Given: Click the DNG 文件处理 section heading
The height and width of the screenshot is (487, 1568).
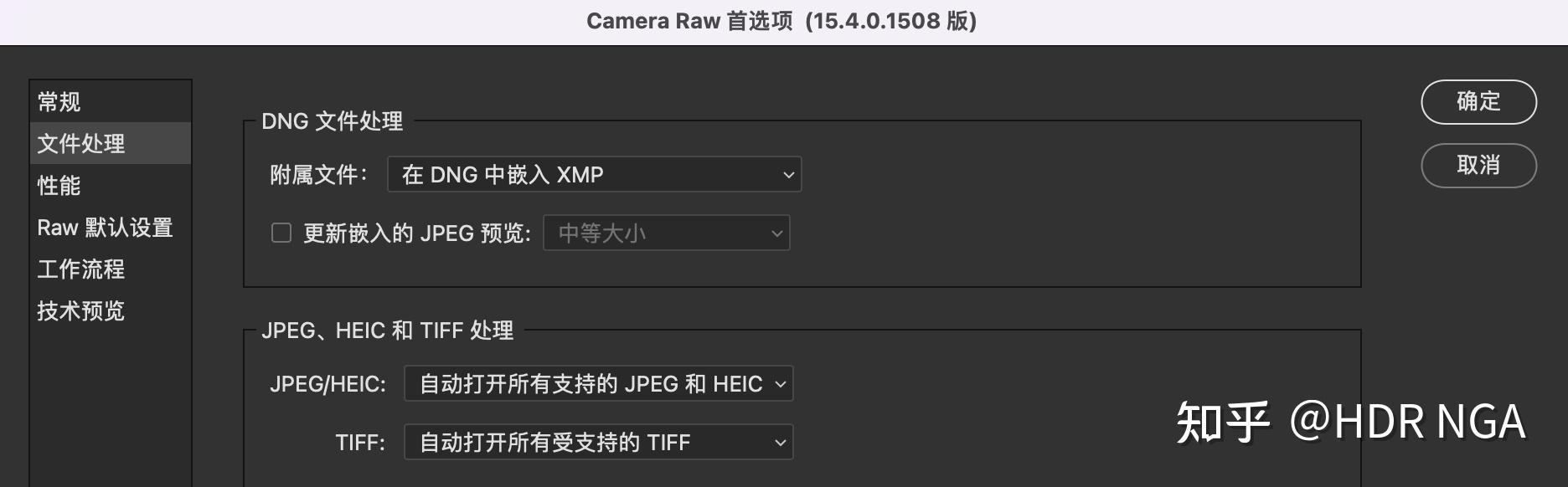Looking at the screenshot, I should pyautogui.click(x=332, y=120).
